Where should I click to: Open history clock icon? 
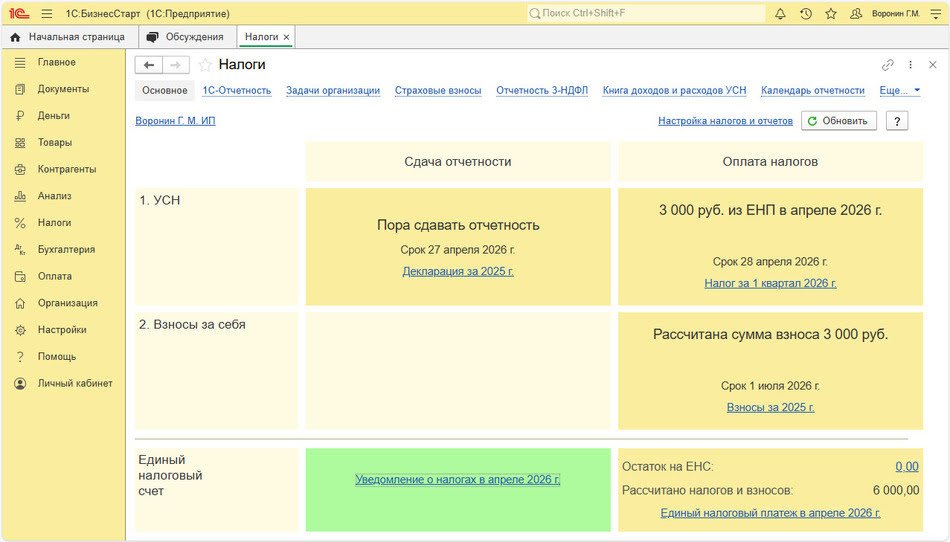click(806, 13)
